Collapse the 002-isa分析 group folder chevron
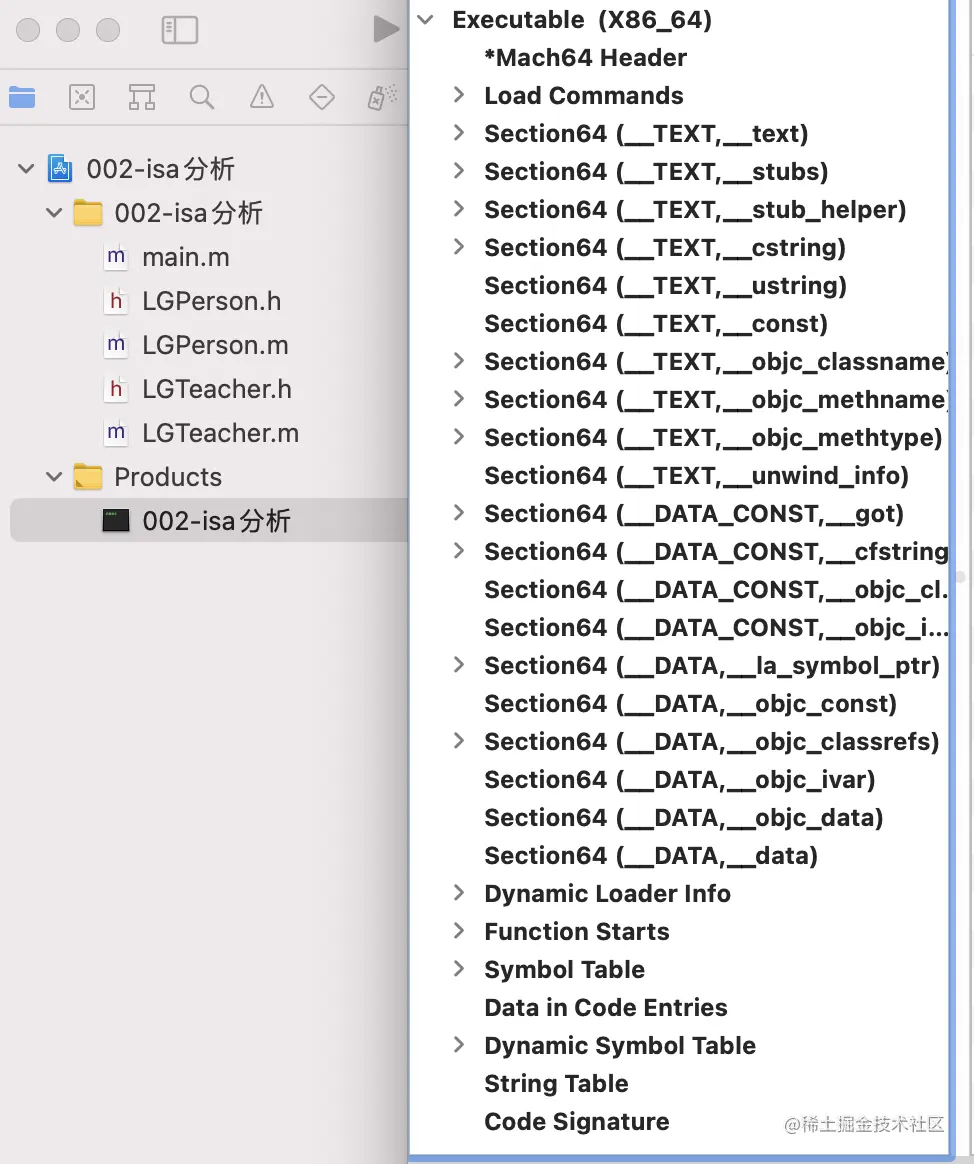This screenshot has height=1164, width=974. pyautogui.click(x=54, y=213)
